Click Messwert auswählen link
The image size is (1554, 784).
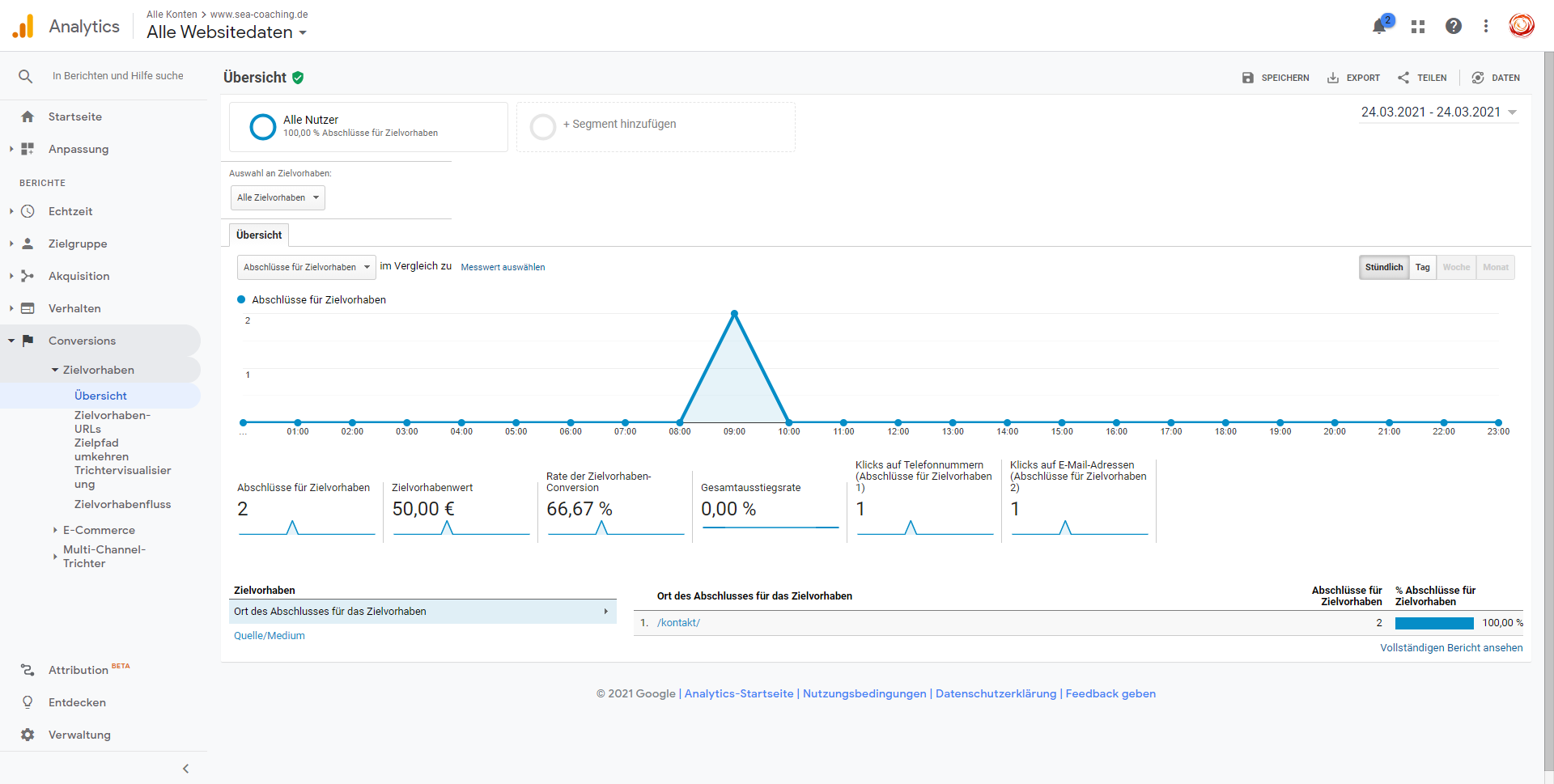[503, 267]
